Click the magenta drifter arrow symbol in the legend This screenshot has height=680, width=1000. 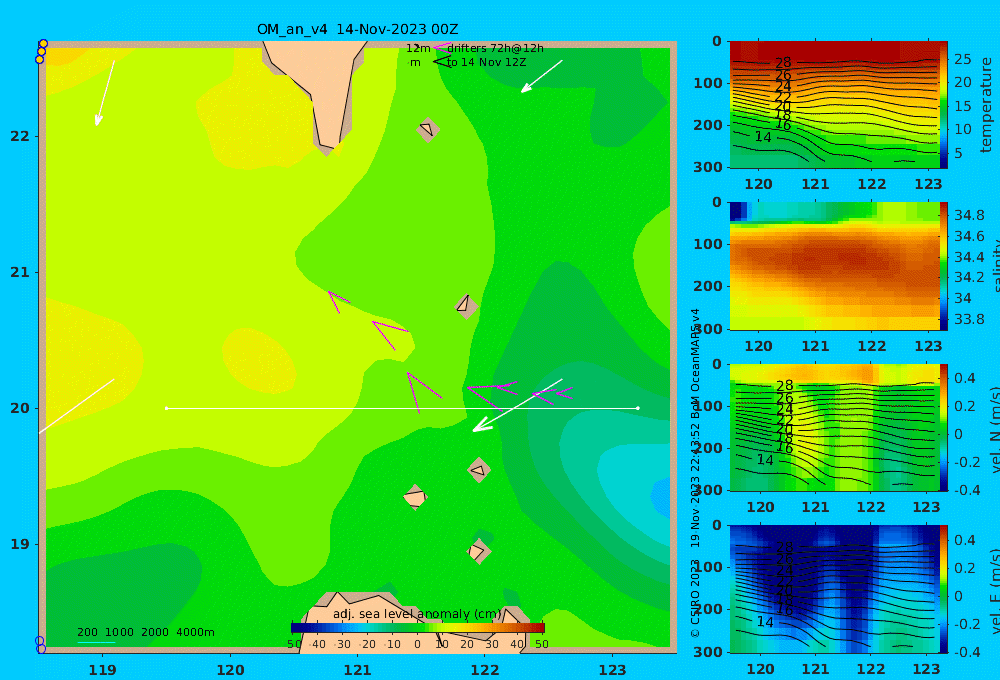point(442,48)
